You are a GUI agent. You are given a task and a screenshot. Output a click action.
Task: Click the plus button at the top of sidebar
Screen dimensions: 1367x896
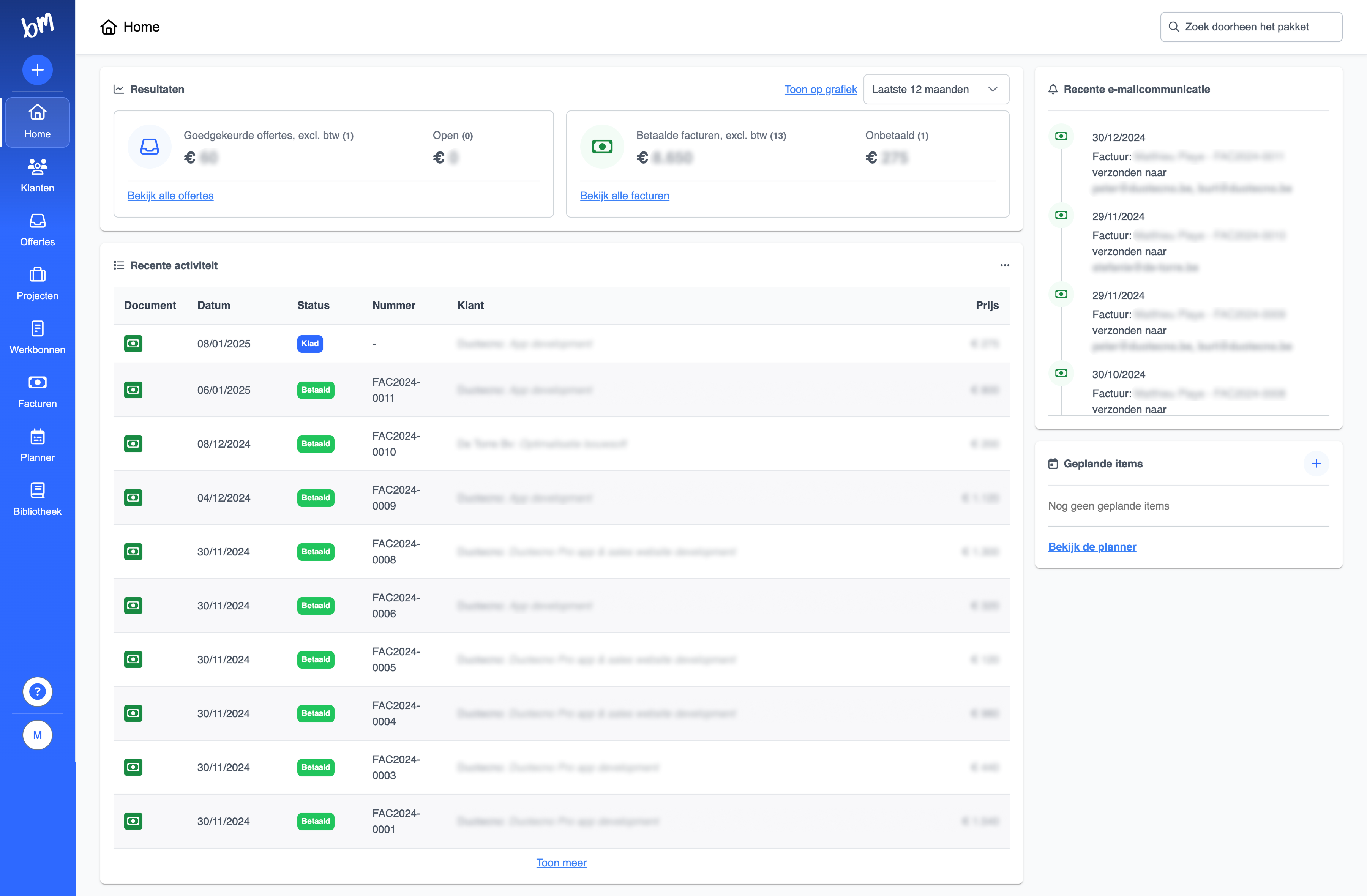37,69
